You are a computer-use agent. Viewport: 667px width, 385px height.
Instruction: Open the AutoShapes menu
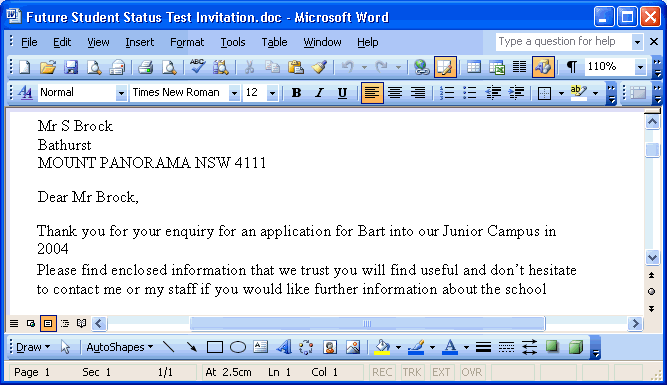click(120, 347)
